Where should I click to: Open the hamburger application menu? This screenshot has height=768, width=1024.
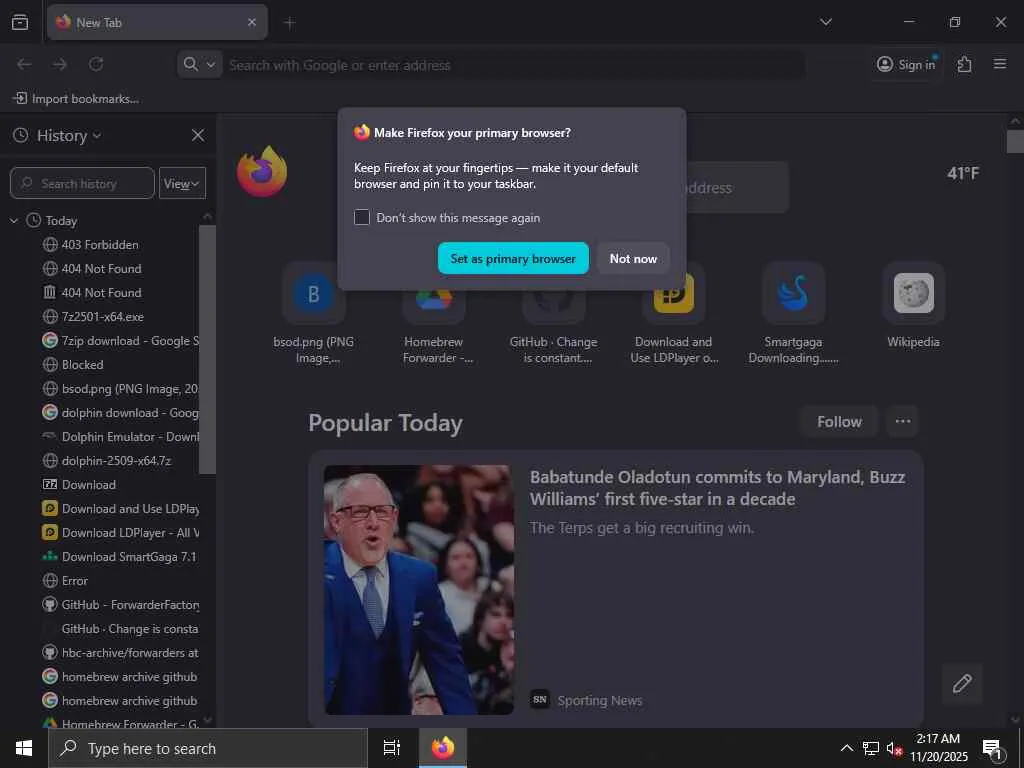click(1000, 64)
